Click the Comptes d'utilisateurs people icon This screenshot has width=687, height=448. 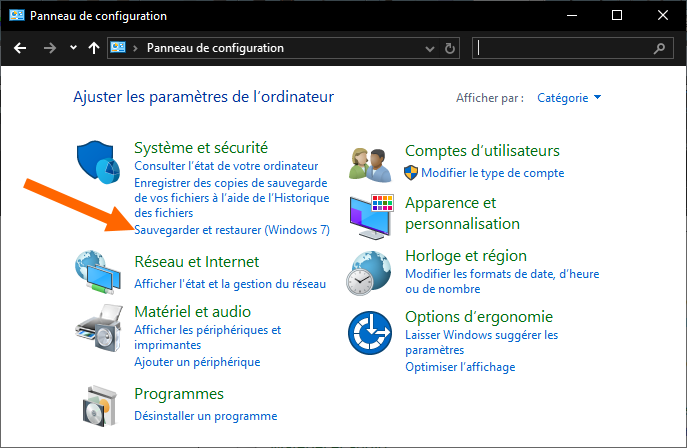click(x=369, y=161)
